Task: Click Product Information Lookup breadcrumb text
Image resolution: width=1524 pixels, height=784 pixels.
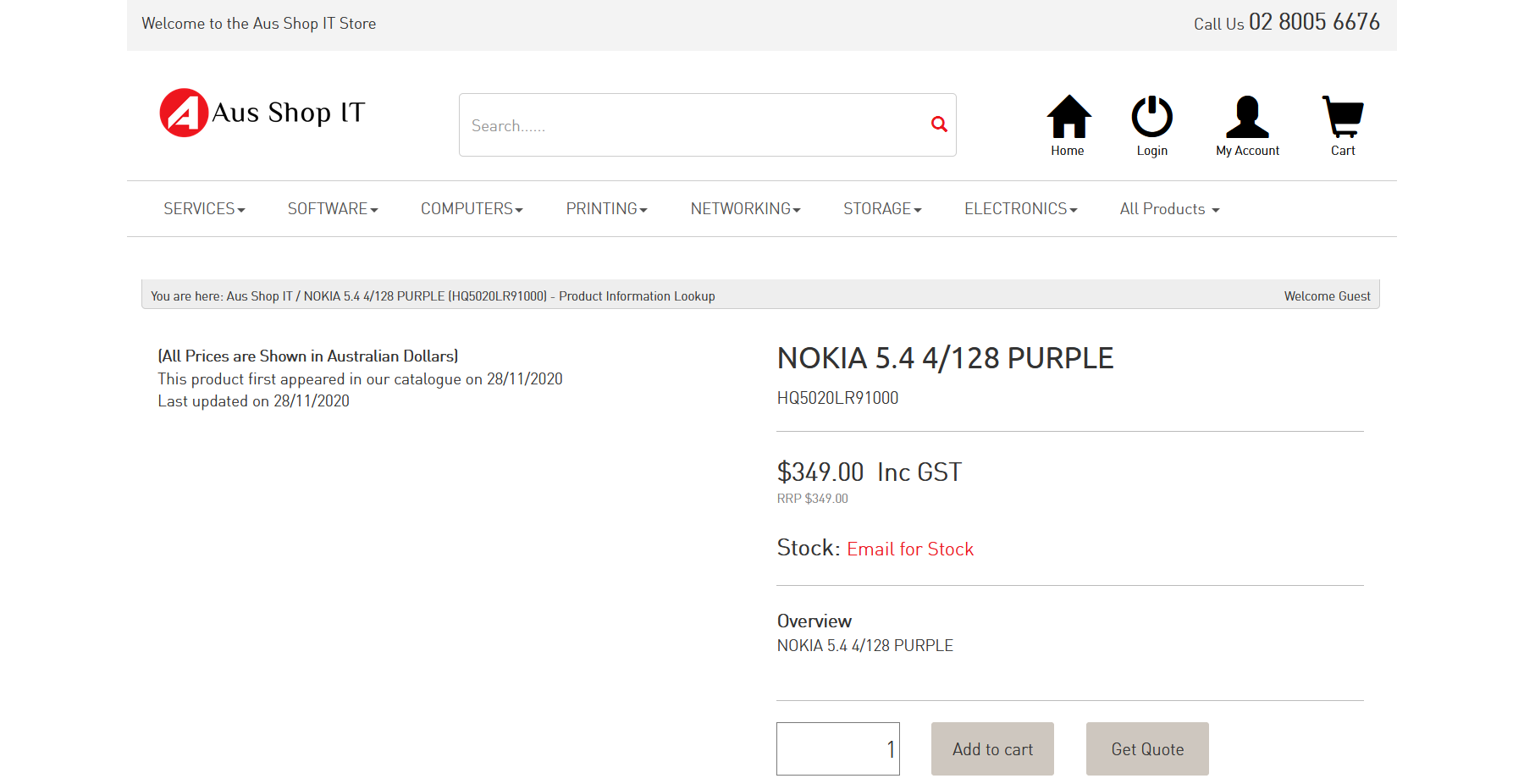Action: pyautogui.click(x=637, y=296)
